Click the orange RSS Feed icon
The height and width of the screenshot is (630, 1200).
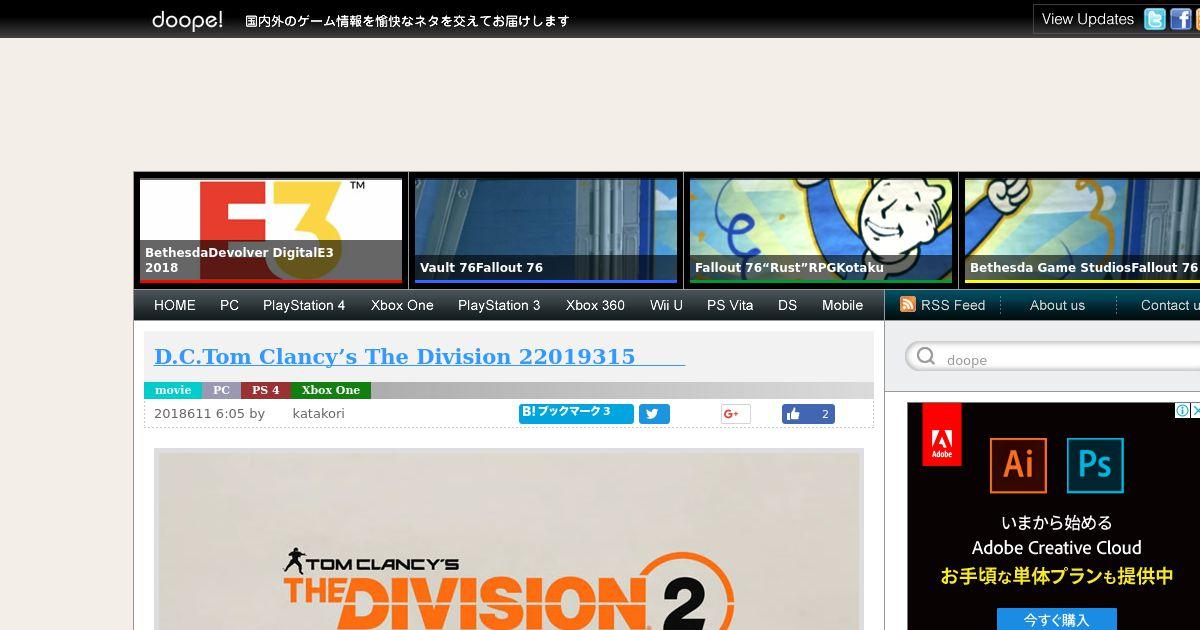pyautogui.click(x=908, y=305)
